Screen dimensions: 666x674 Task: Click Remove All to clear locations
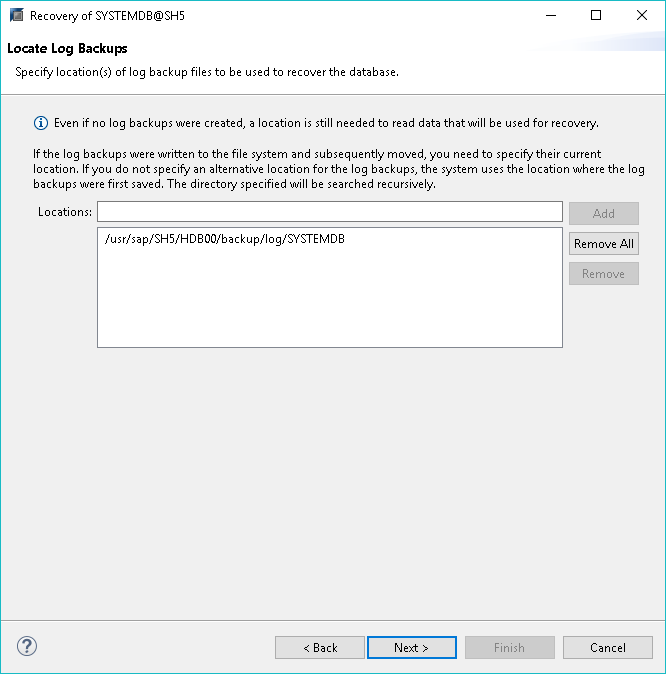(x=603, y=244)
